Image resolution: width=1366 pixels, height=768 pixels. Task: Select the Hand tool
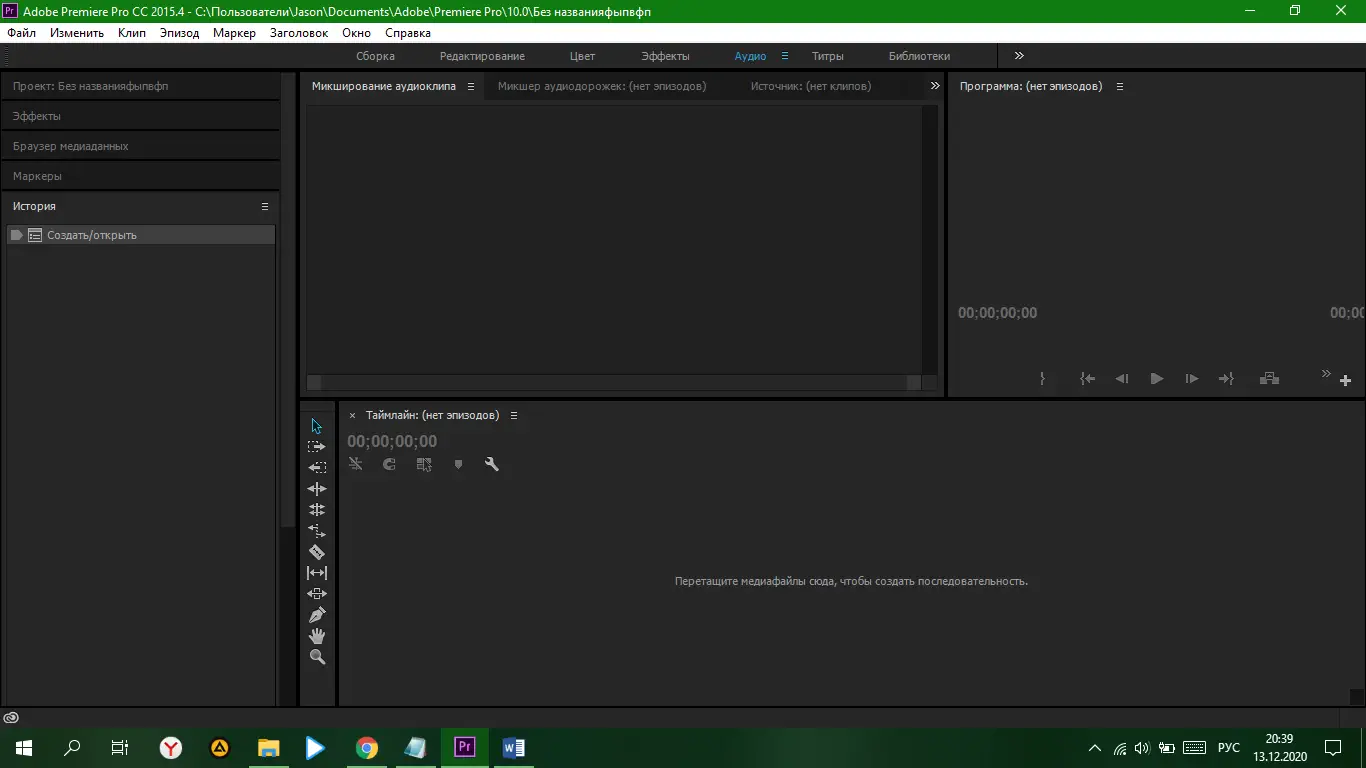click(x=317, y=636)
